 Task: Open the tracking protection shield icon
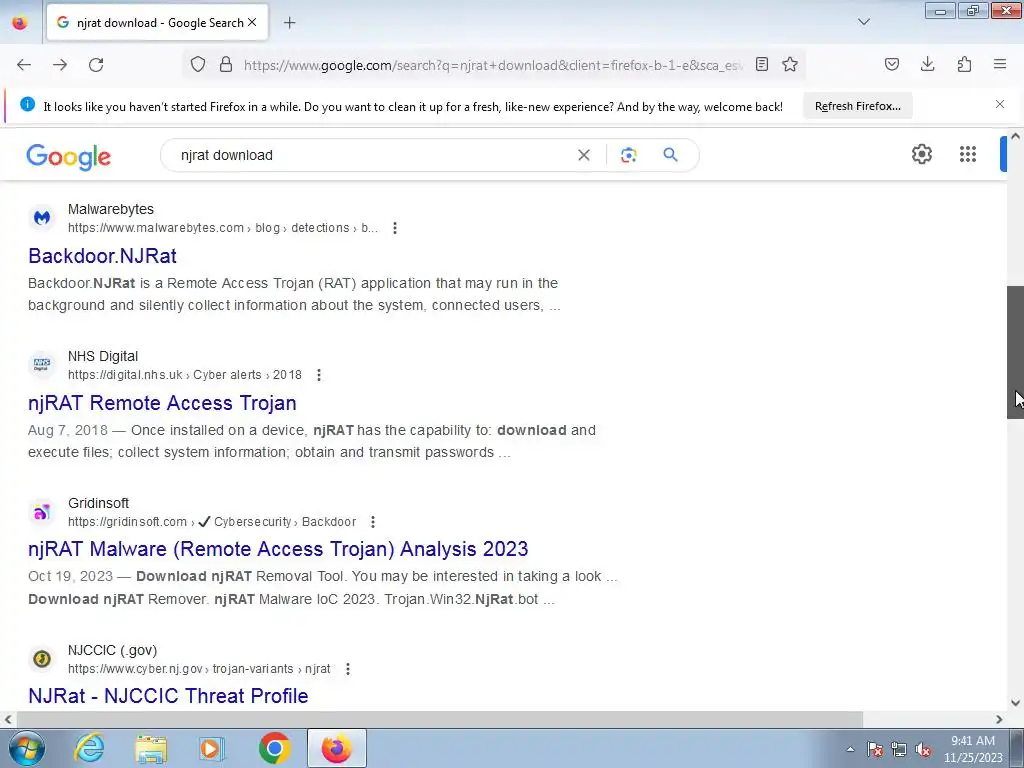(x=198, y=65)
